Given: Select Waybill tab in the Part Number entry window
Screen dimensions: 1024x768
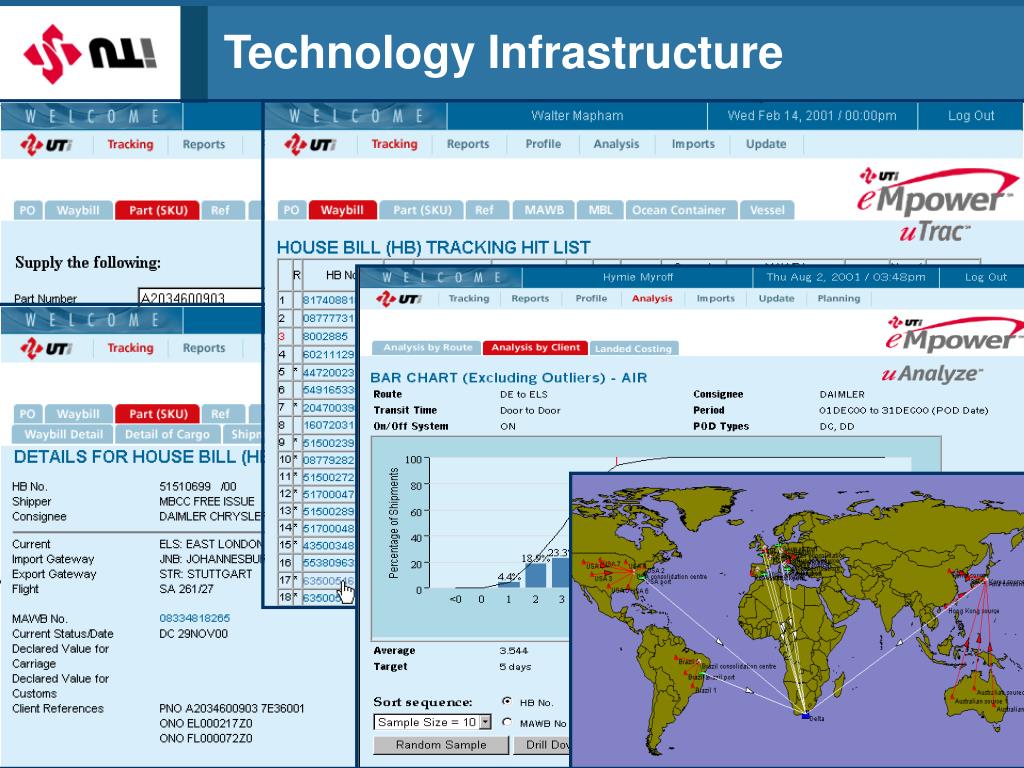Looking at the screenshot, I should pos(78,210).
